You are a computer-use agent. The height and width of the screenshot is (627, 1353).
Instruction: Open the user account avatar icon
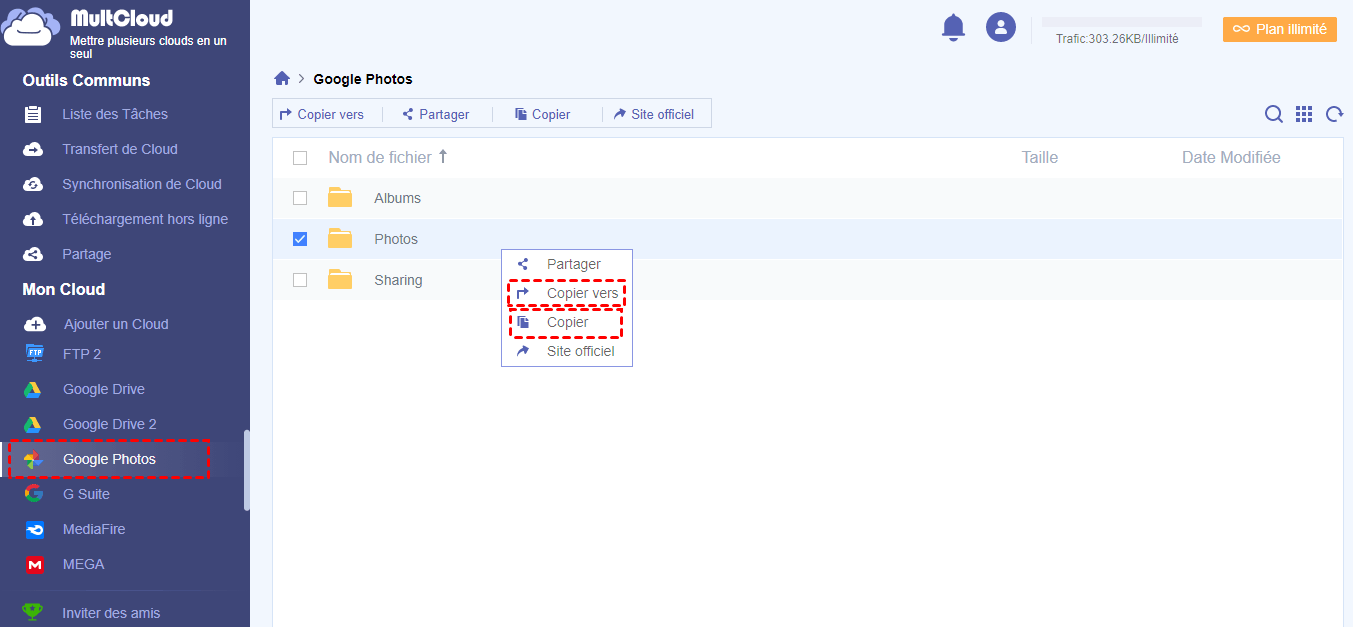point(1001,27)
